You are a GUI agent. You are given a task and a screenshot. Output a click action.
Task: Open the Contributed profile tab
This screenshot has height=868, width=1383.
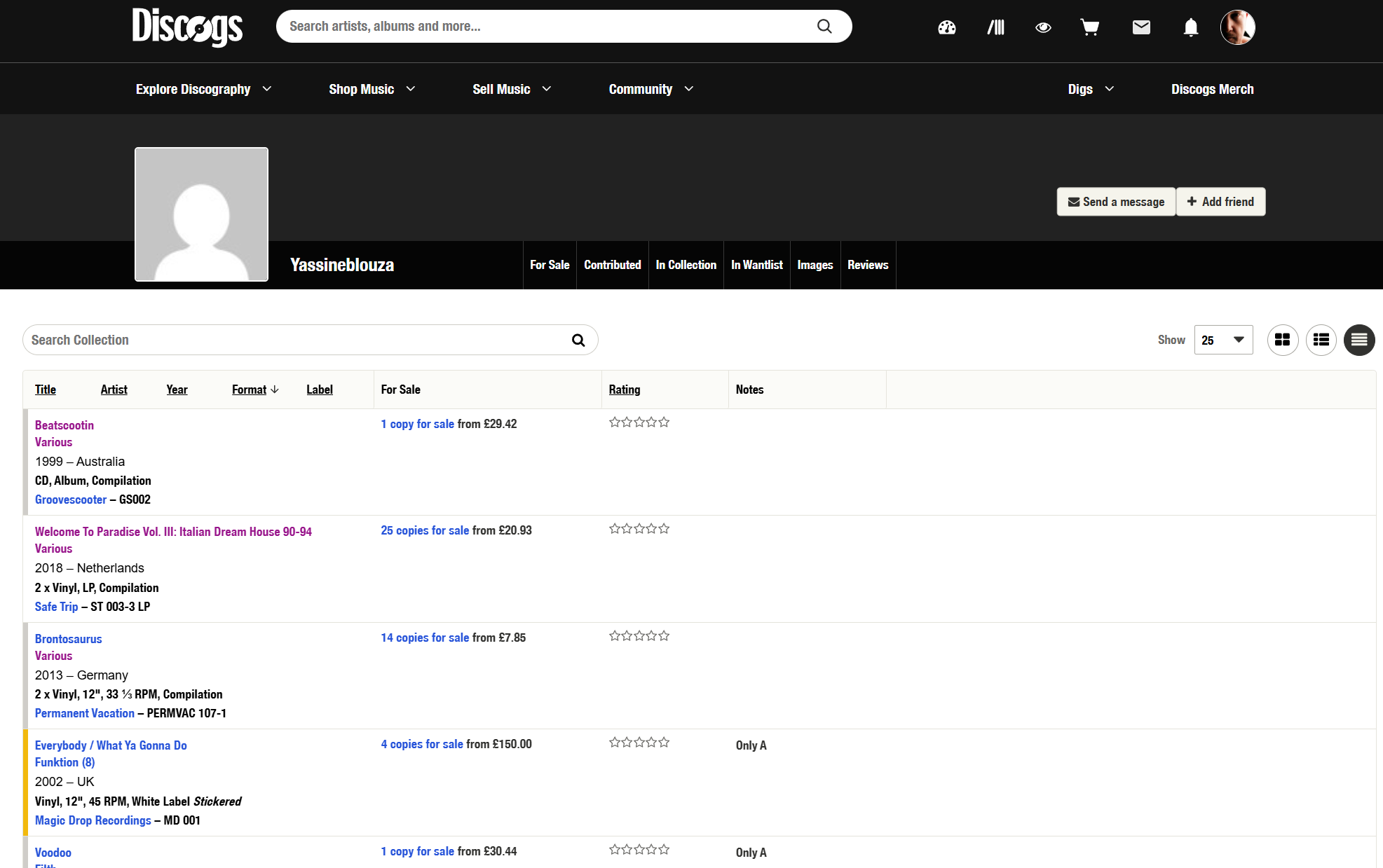(613, 265)
